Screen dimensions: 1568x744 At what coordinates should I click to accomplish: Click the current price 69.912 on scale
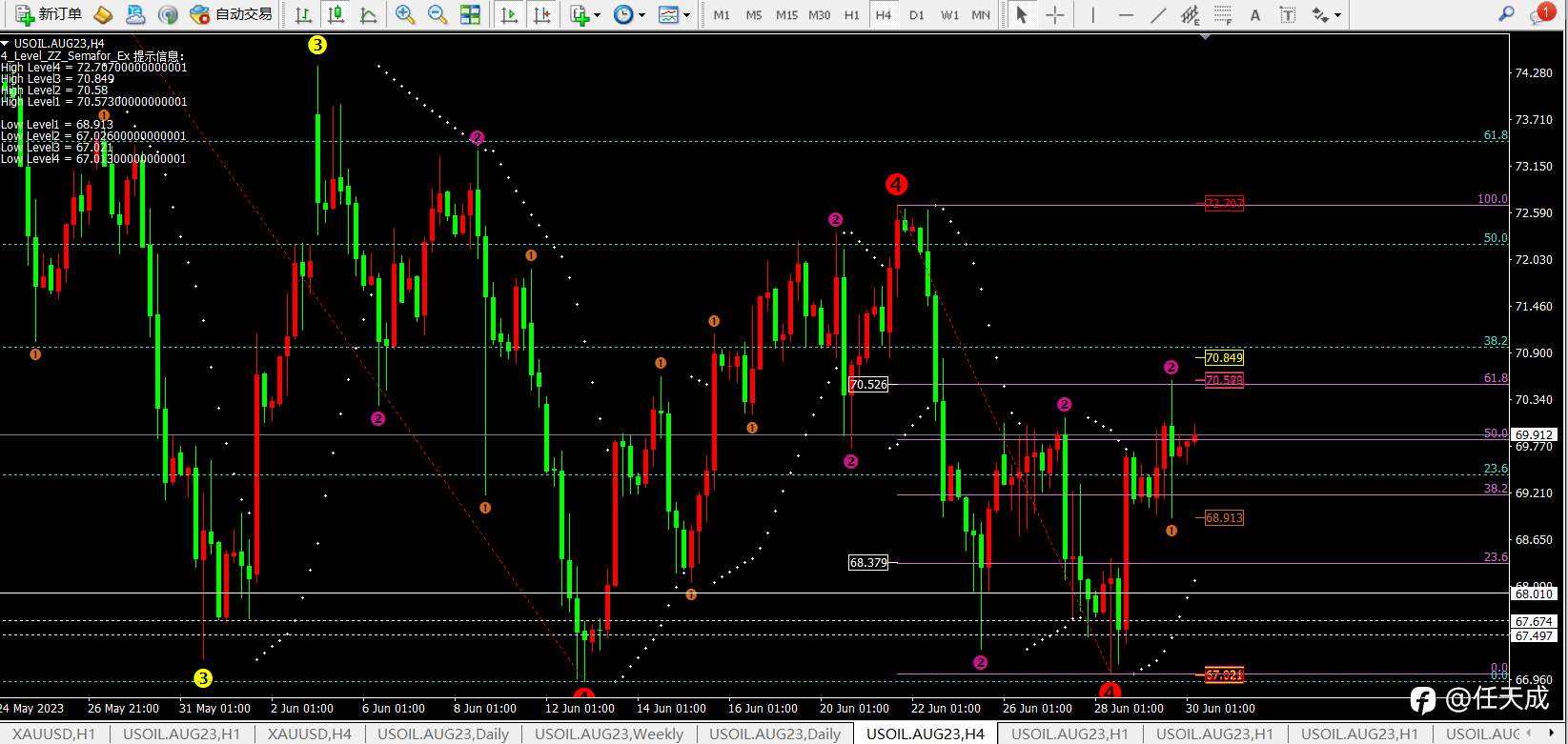coord(1535,434)
